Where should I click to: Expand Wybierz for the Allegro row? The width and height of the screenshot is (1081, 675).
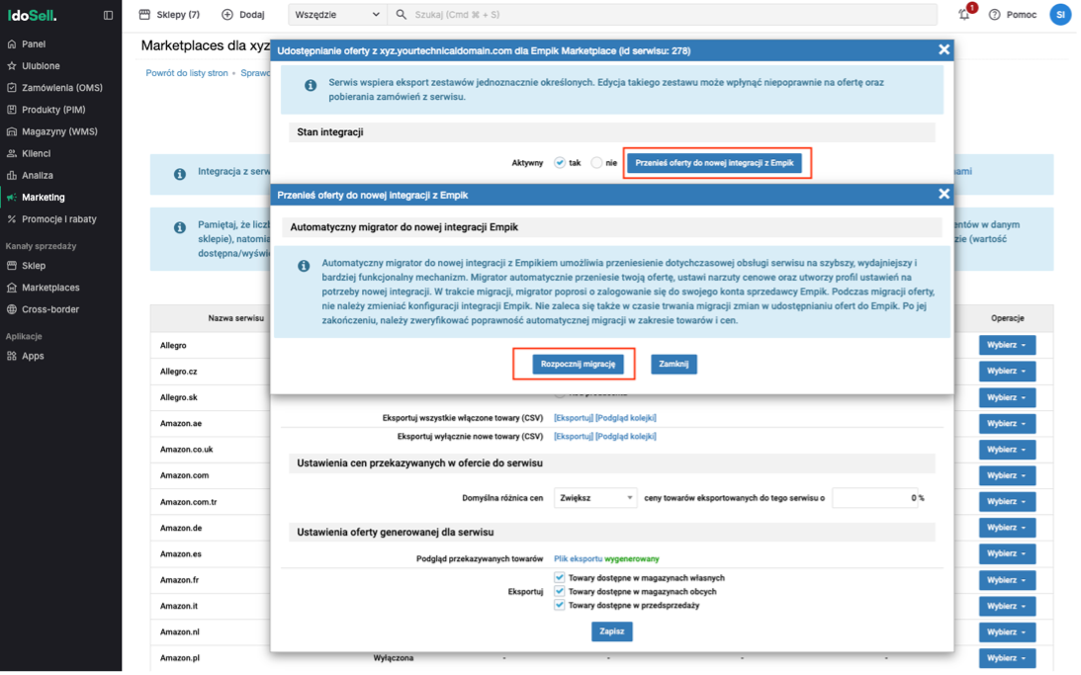(1007, 345)
